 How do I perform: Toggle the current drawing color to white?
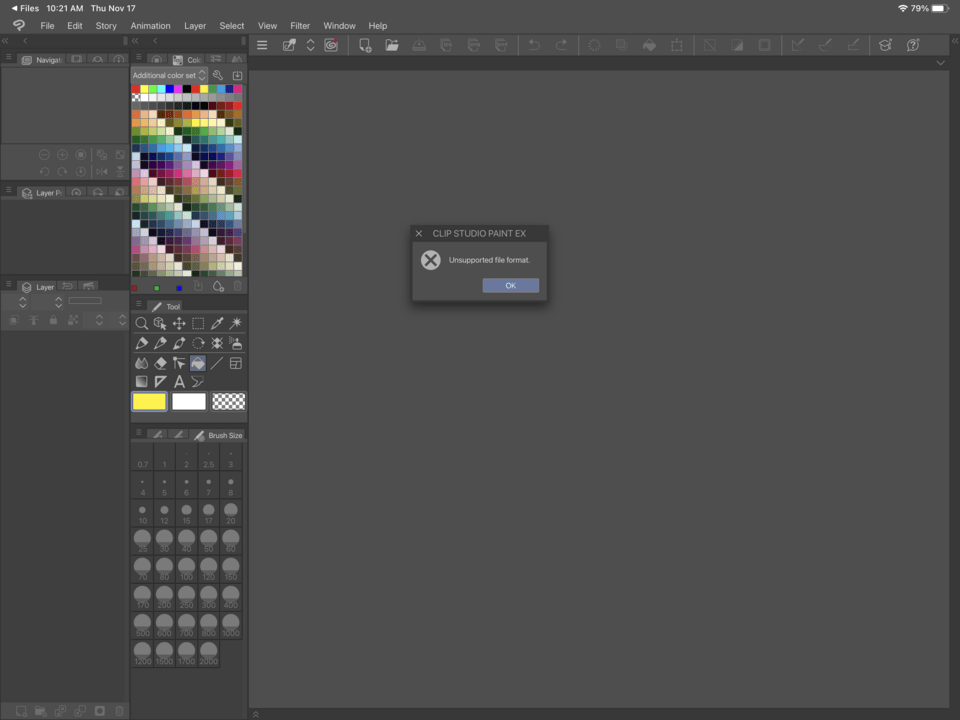189,401
